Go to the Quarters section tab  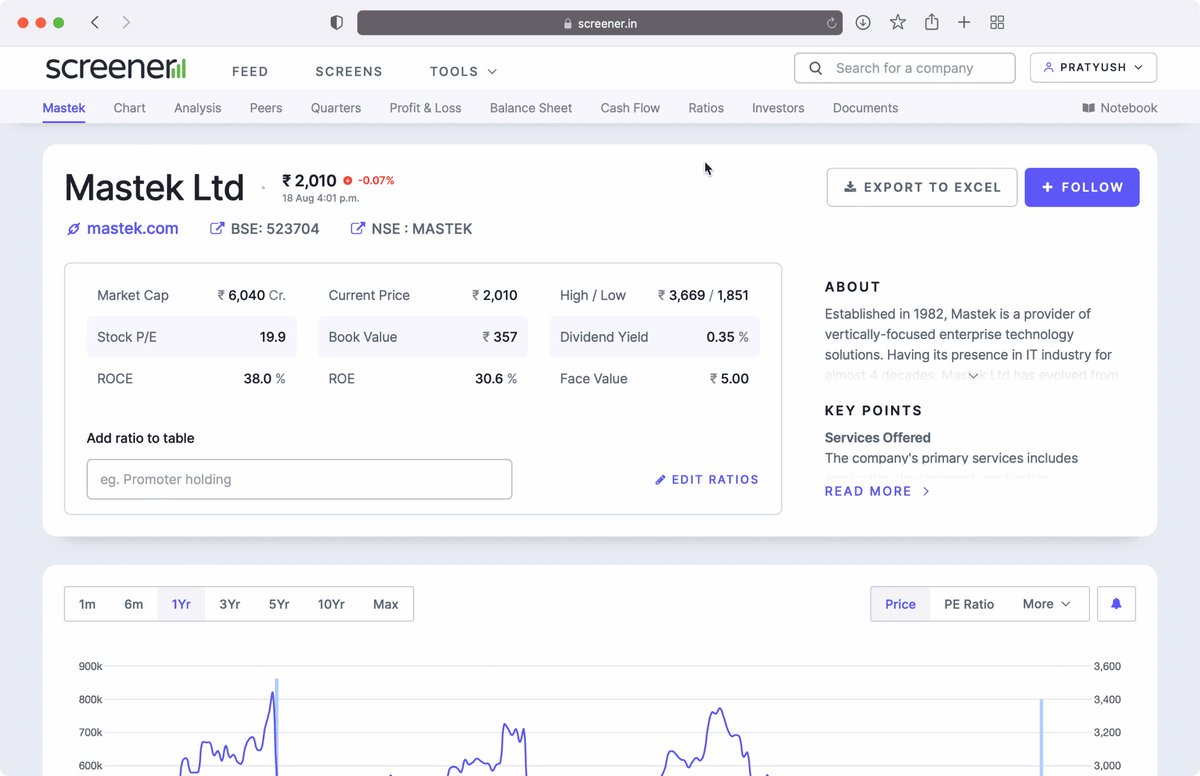click(x=336, y=108)
